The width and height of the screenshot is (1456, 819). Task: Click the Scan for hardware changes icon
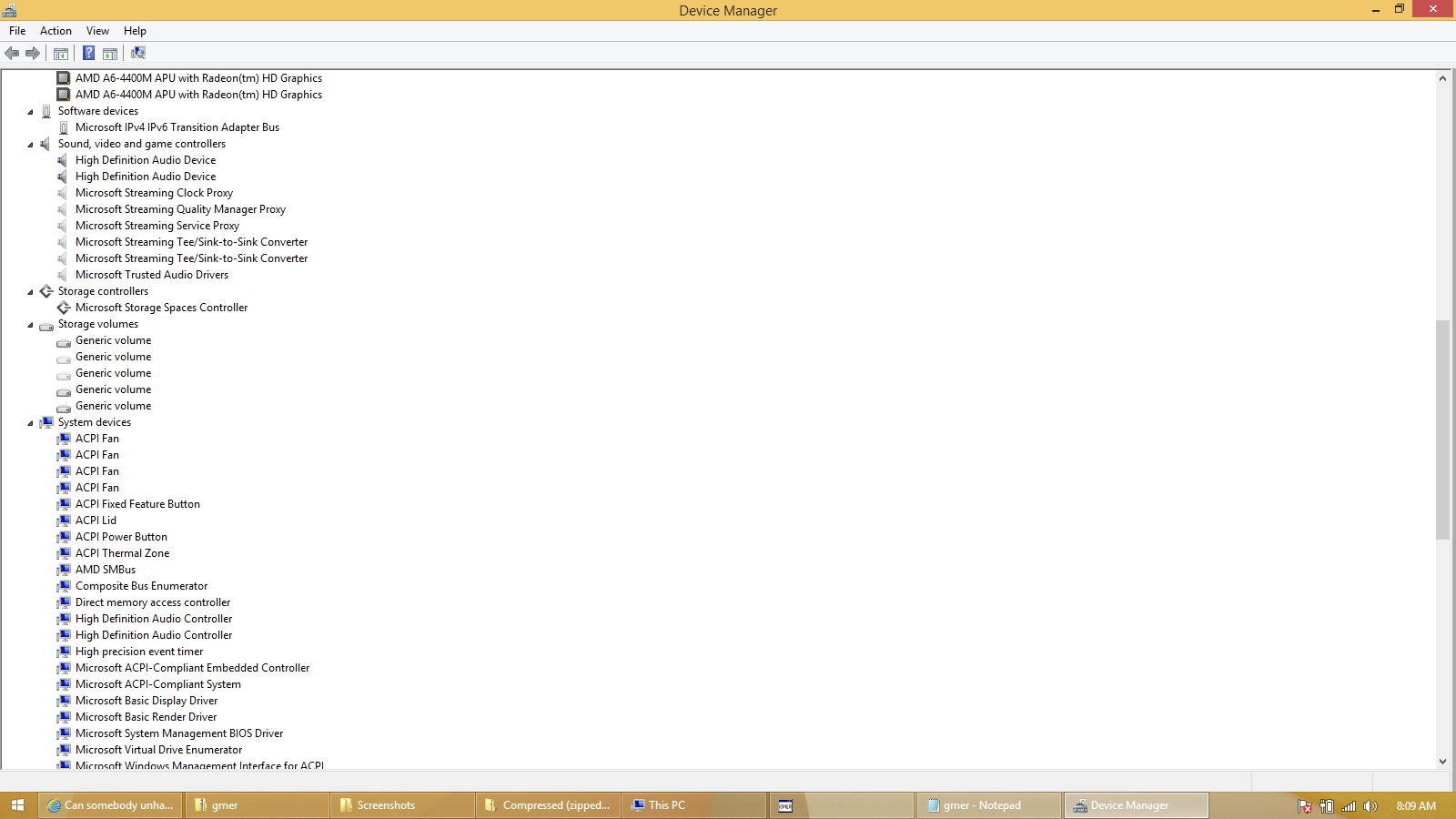coord(138,54)
